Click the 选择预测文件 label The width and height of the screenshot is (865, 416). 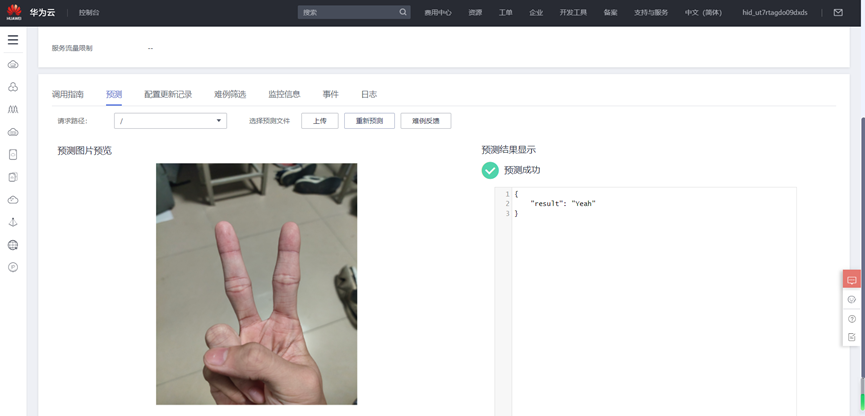pyautogui.click(x=269, y=121)
